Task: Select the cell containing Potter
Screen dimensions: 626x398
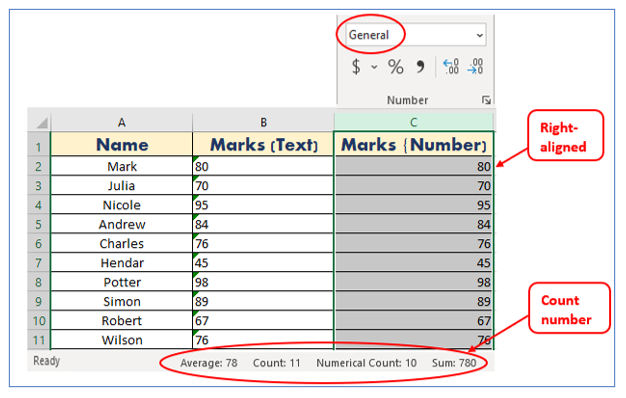Action: (x=122, y=282)
